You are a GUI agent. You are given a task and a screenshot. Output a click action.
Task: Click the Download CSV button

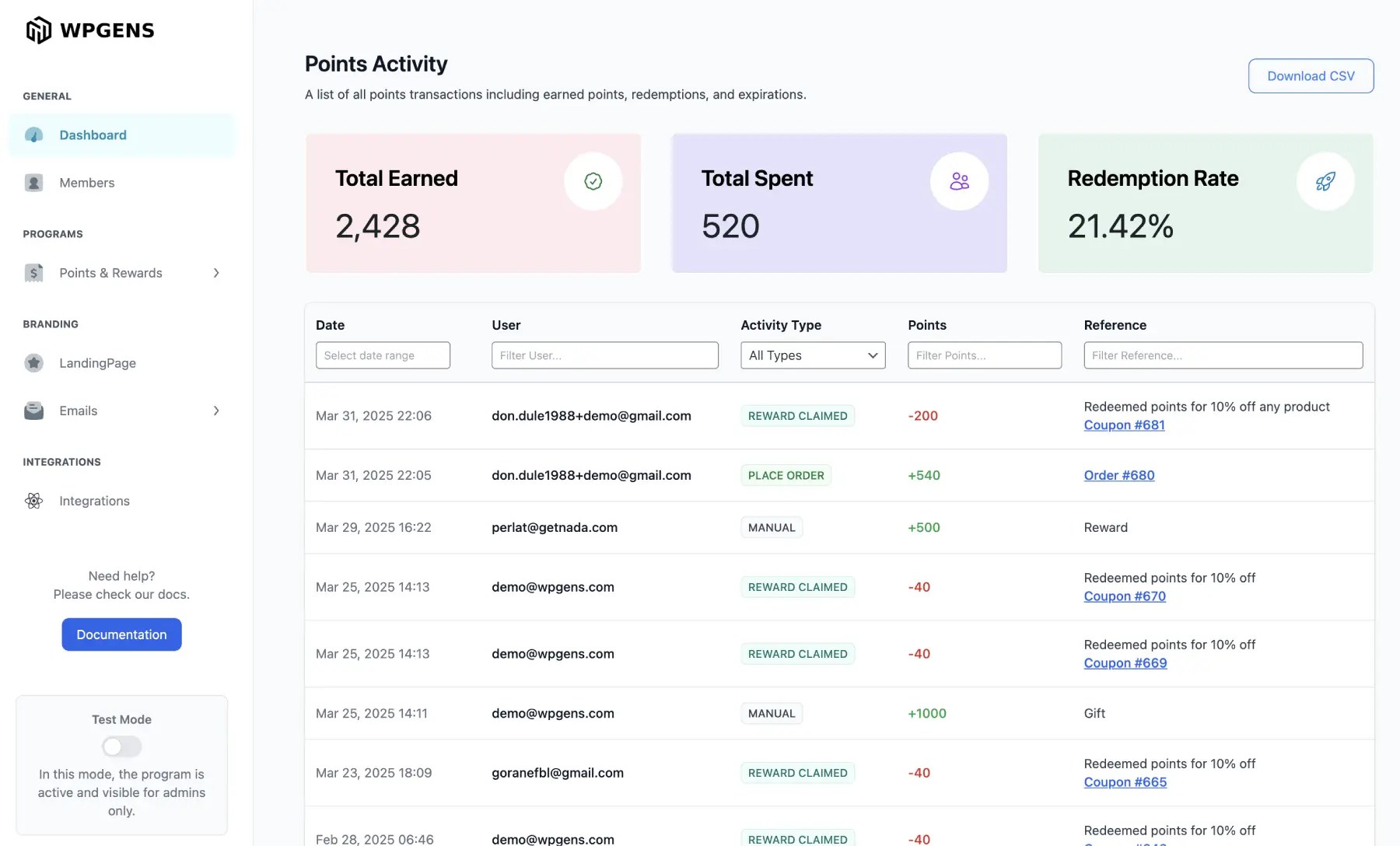coord(1310,75)
